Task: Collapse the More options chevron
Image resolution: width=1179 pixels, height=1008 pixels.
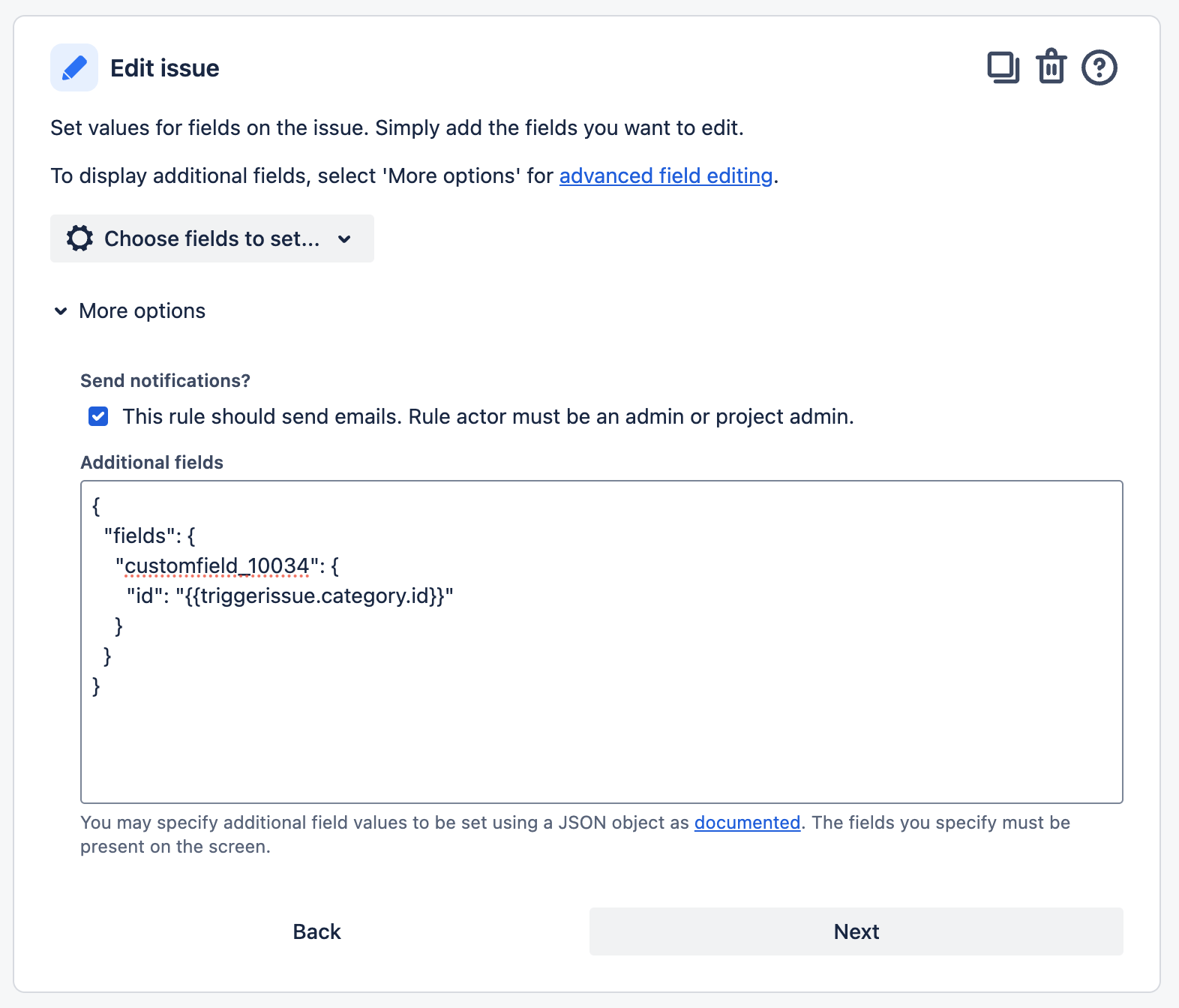Action: click(x=61, y=310)
